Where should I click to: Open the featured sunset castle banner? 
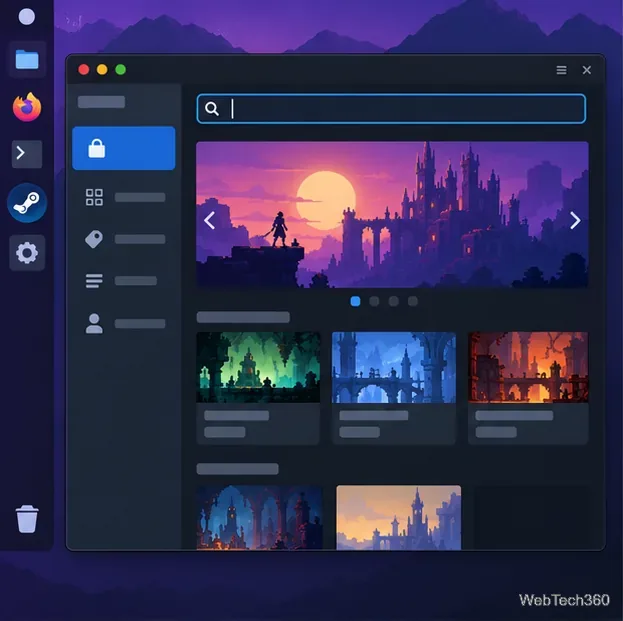(392, 215)
